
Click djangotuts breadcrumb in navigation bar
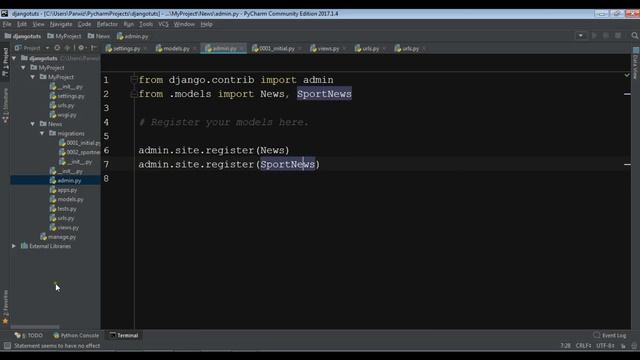coord(23,36)
